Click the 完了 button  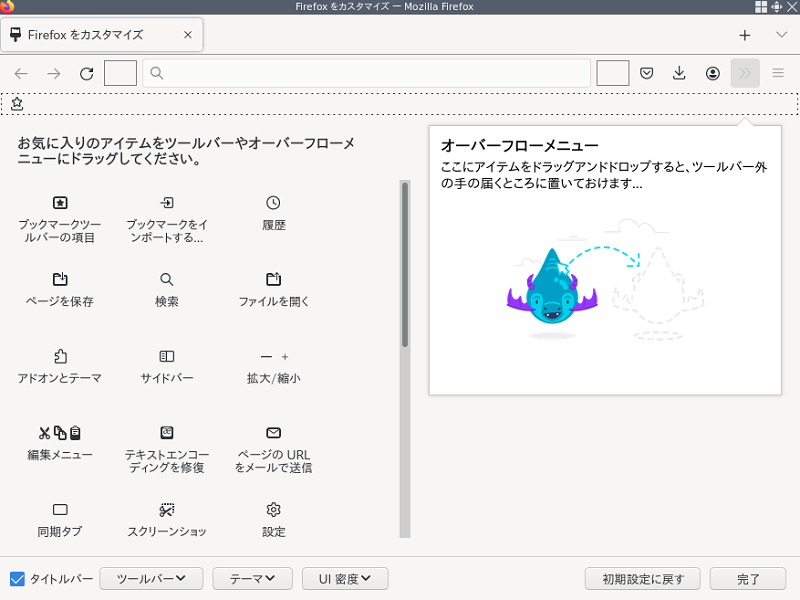[x=747, y=579]
